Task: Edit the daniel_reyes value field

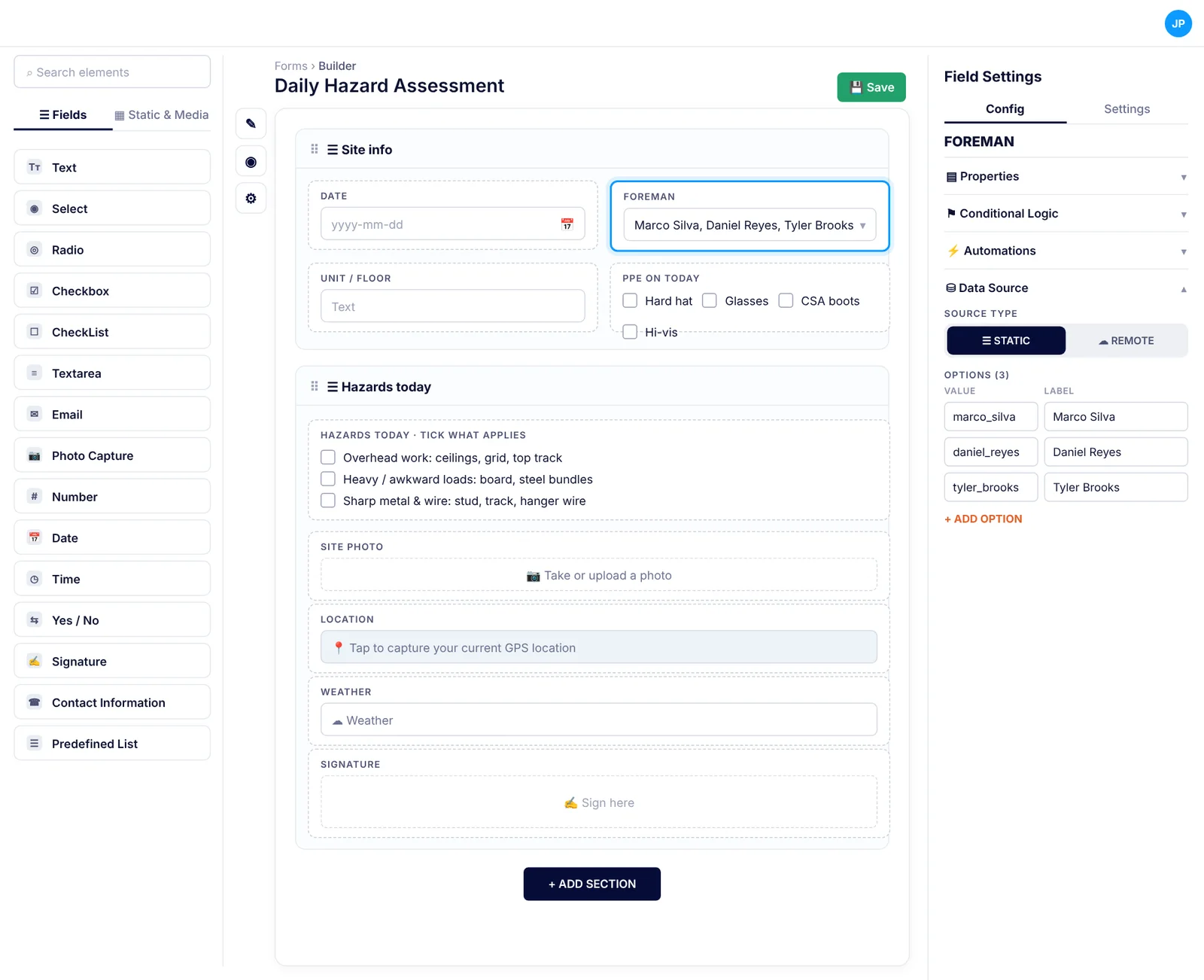Action: pyautogui.click(x=991, y=452)
